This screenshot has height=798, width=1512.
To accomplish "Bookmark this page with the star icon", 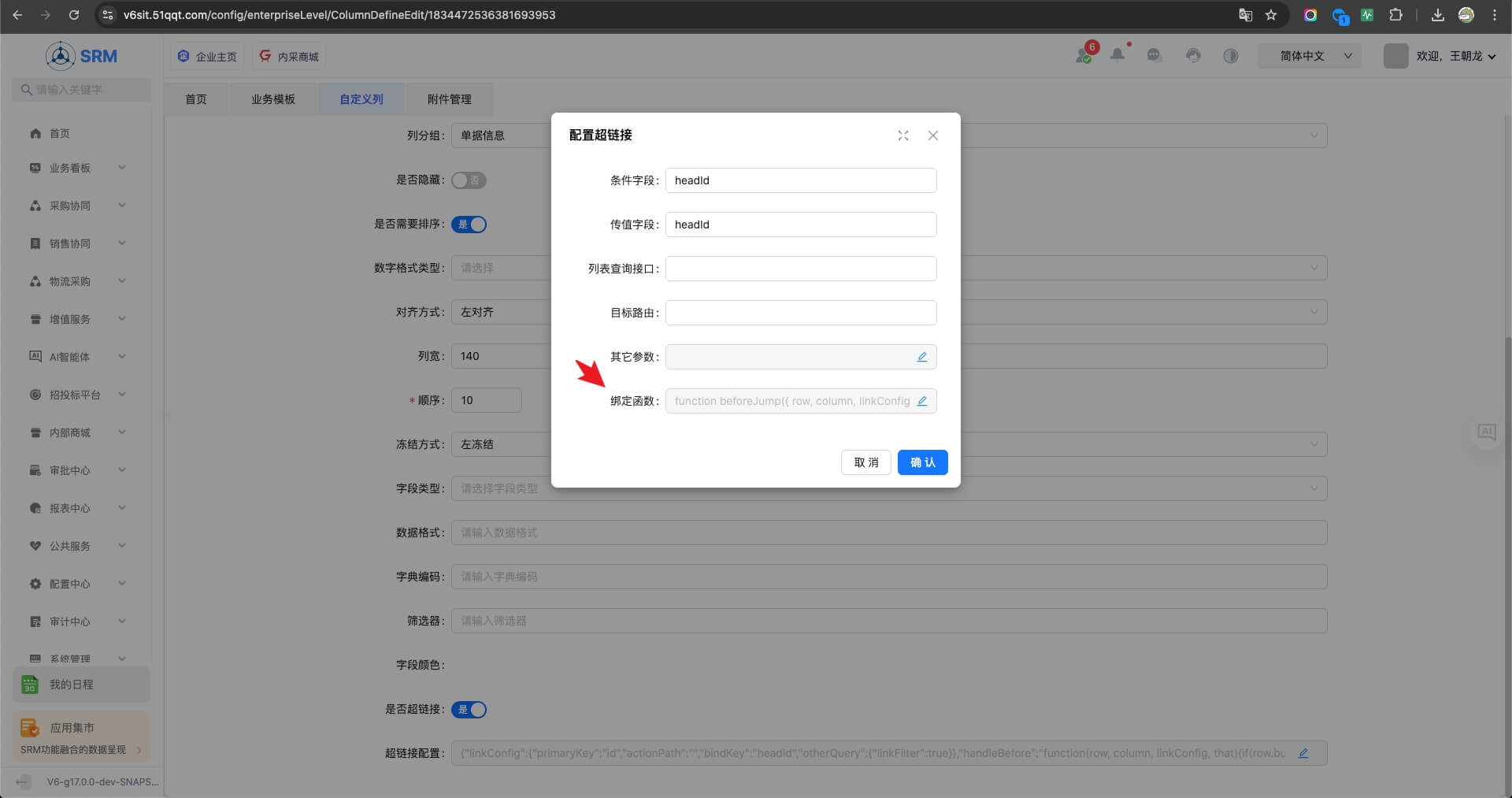I will point(1271,15).
